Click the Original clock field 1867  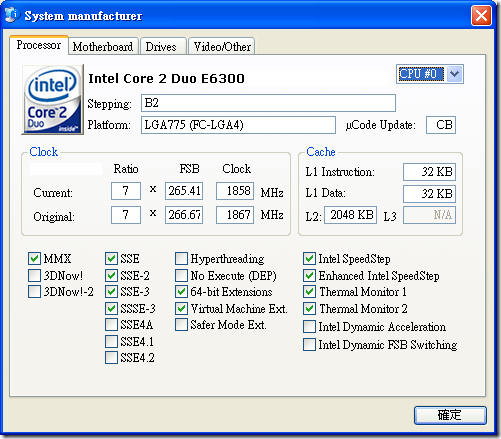[235, 215]
